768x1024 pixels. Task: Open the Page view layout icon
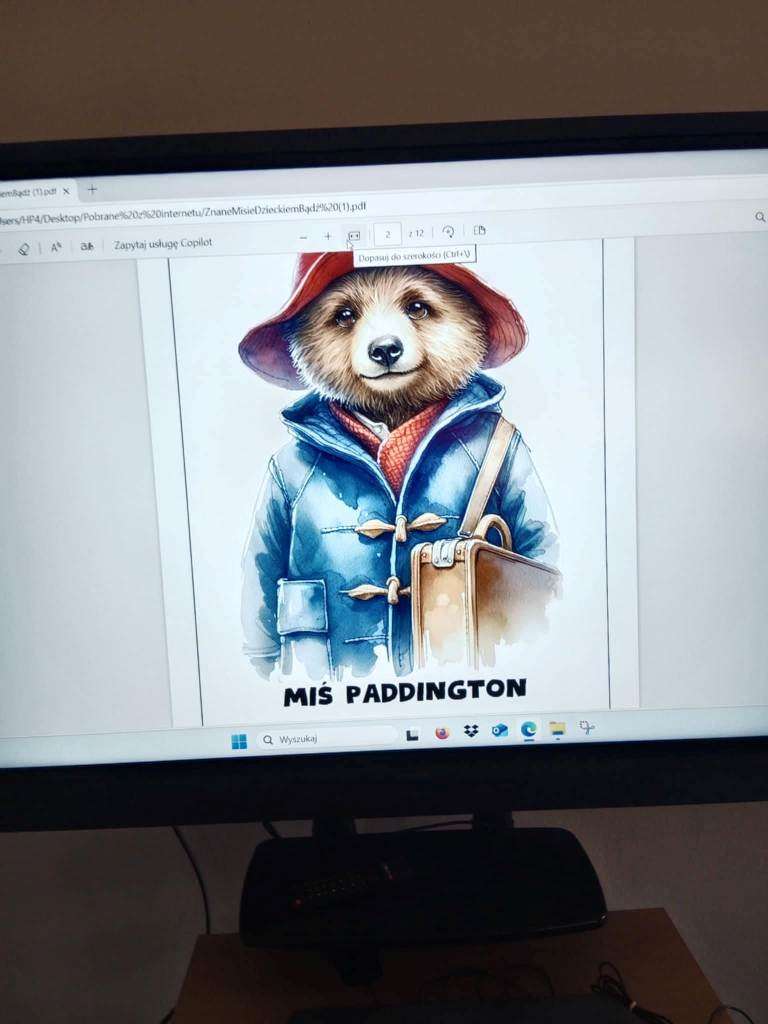pyautogui.click(x=479, y=231)
